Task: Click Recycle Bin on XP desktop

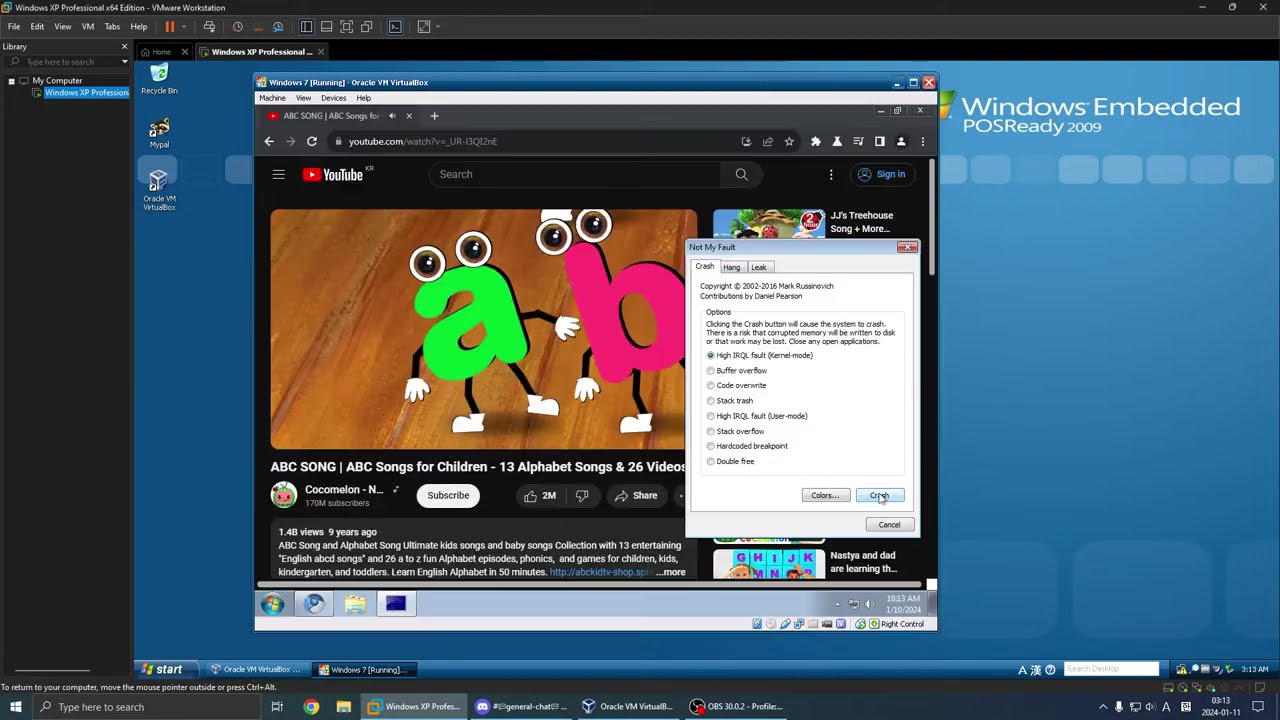Action: 159,79
